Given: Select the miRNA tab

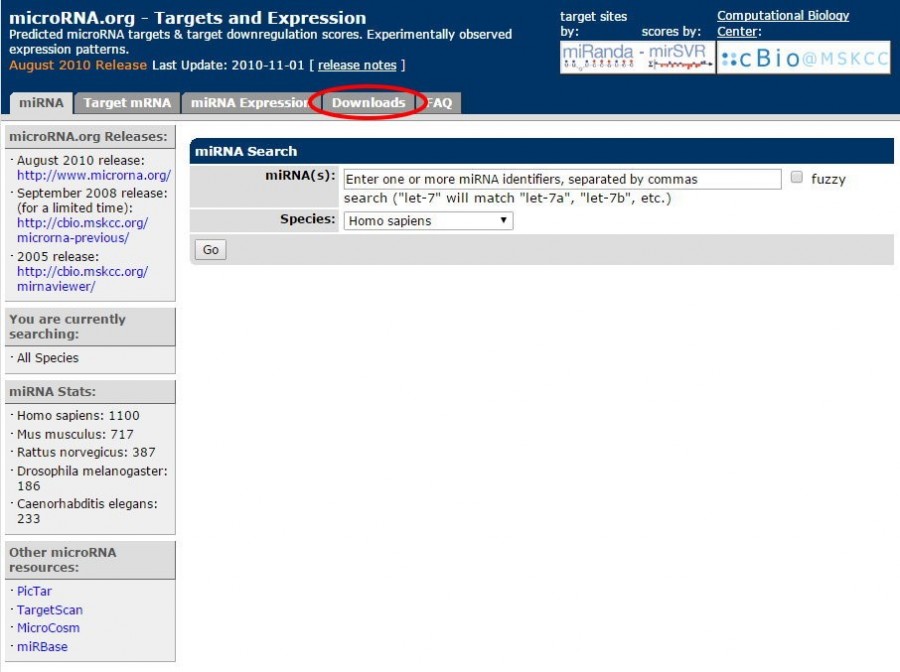Looking at the screenshot, I should [41, 103].
